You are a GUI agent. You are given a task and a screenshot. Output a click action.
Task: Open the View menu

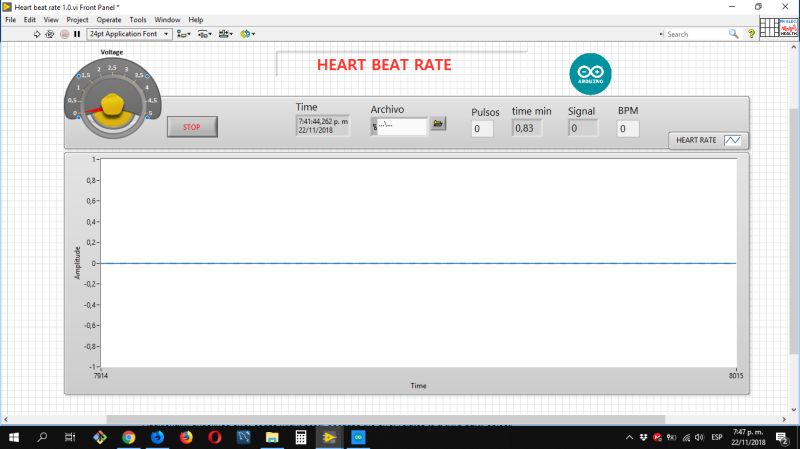(51, 20)
